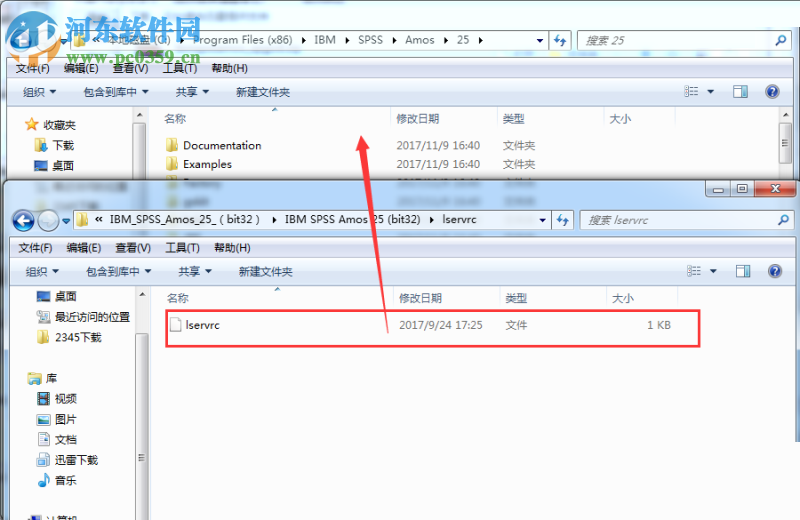Expand 包含到库中 dropdown in lservrc window

tap(118, 271)
